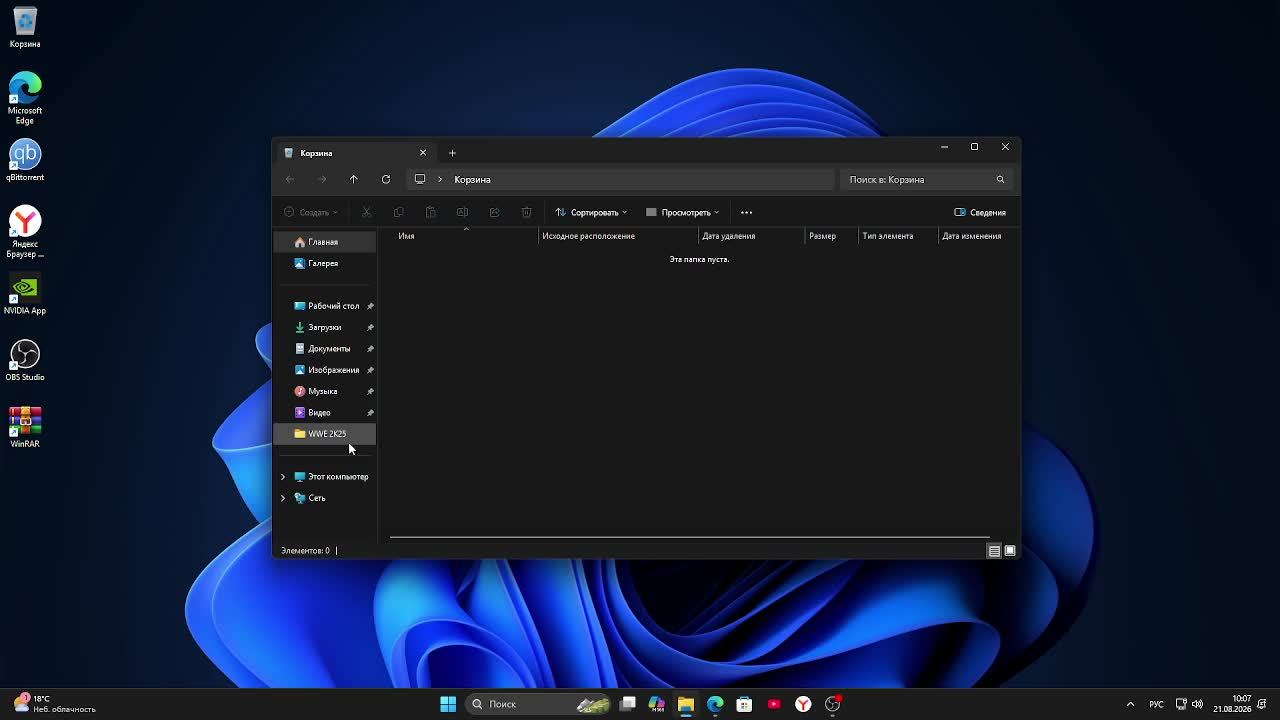The height and width of the screenshot is (720, 1280).
Task: Open Загрузки in the sidebar
Action: pyautogui.click(x=325, y=328)
